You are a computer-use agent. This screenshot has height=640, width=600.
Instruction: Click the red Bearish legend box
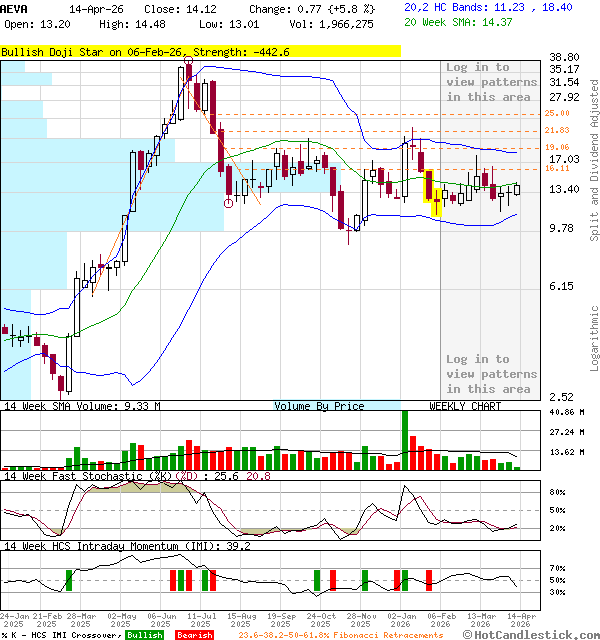point(193,635)
